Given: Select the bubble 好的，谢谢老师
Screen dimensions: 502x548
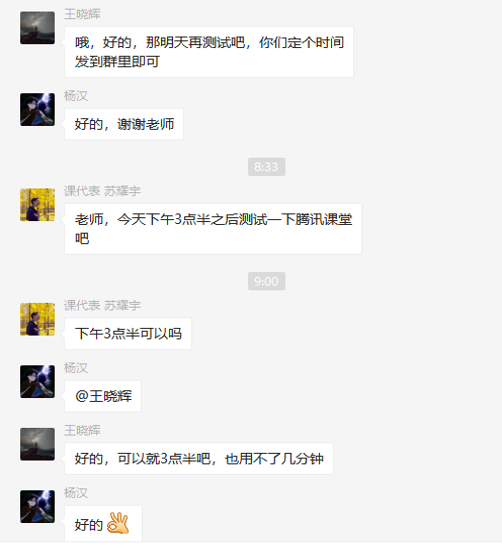Looking at the screenshot, I should pos(124,124).
